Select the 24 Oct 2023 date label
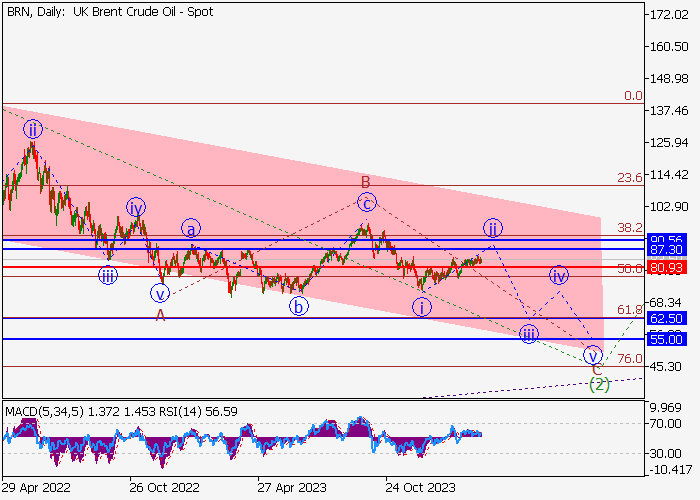The width and height of the screenshot is (700, 500). 421,487
